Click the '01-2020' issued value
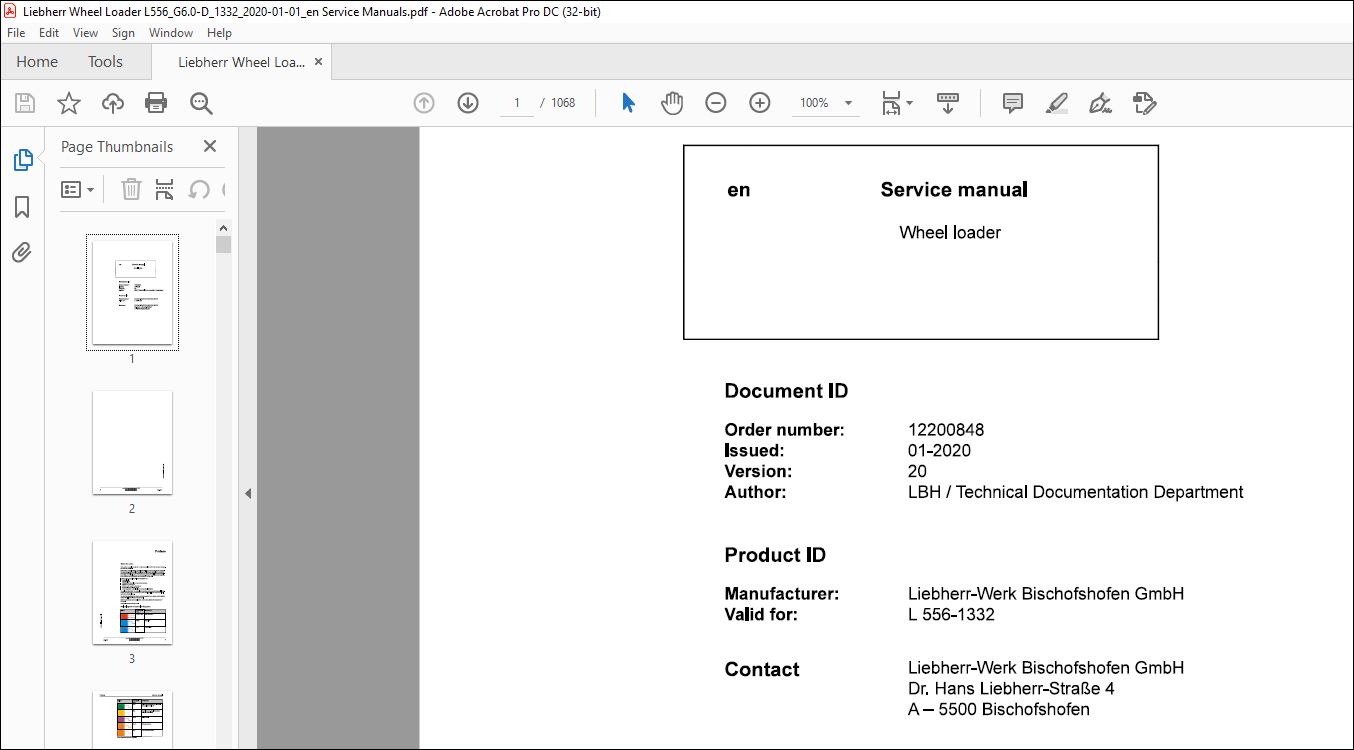Image resolution: width=1354 pixels, height=750 pixels. pos(939,451)
